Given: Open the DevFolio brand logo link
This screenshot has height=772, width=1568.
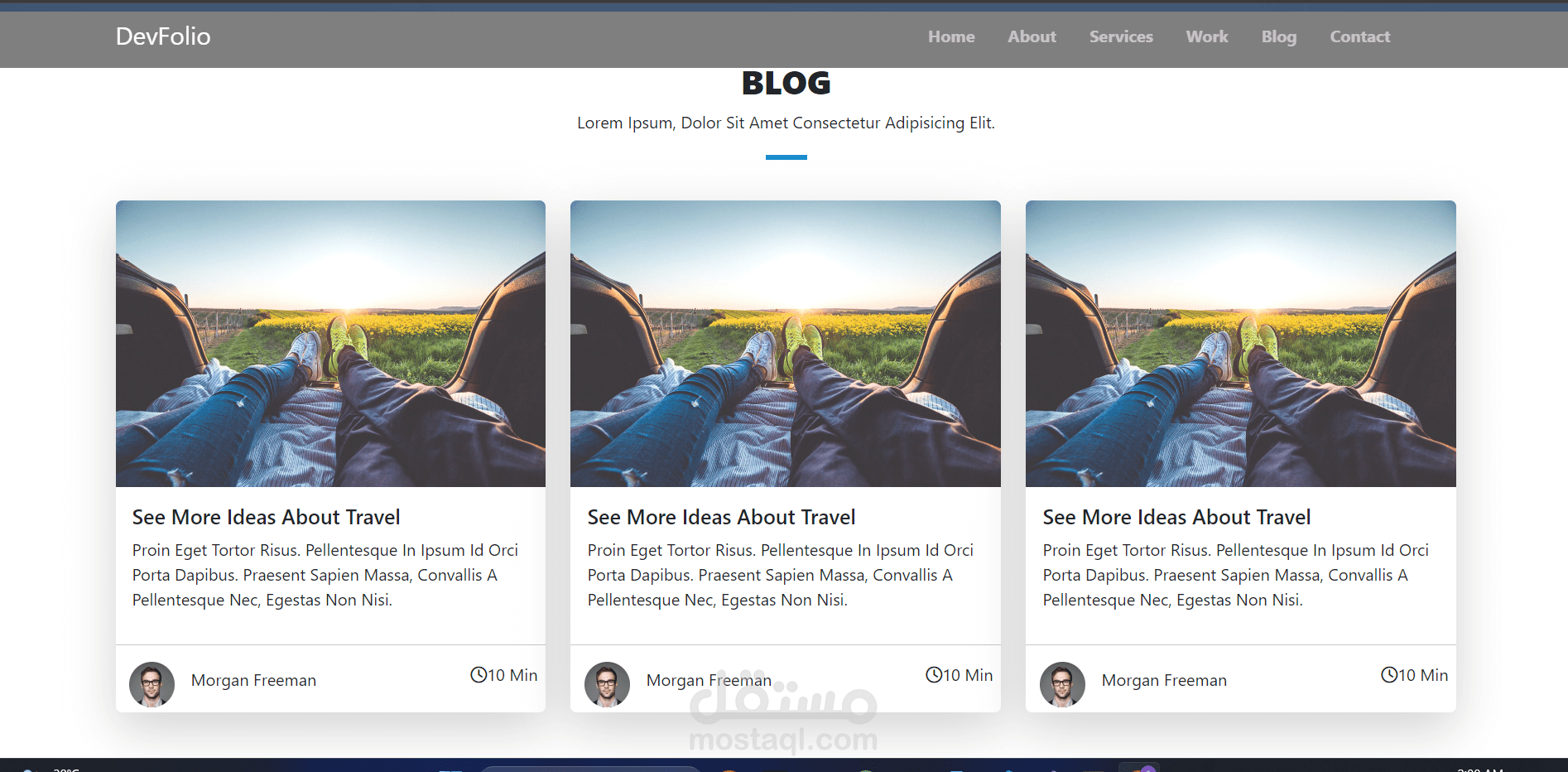Looking at the screenshot, I should point(163,36).
